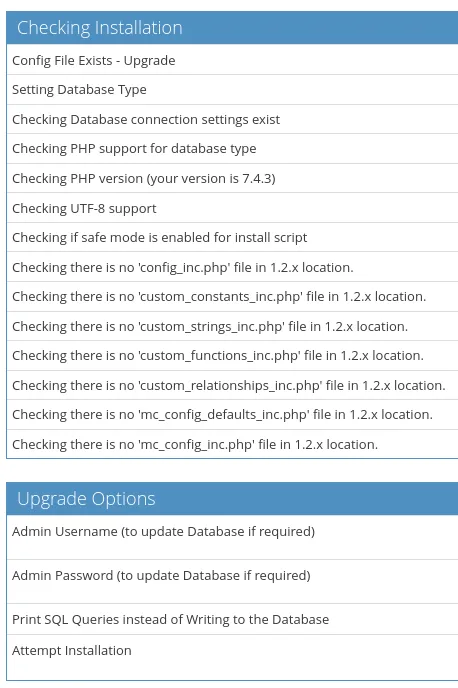Select the 'custom_functions_inc.php' check row

click(x=232, y=355)
